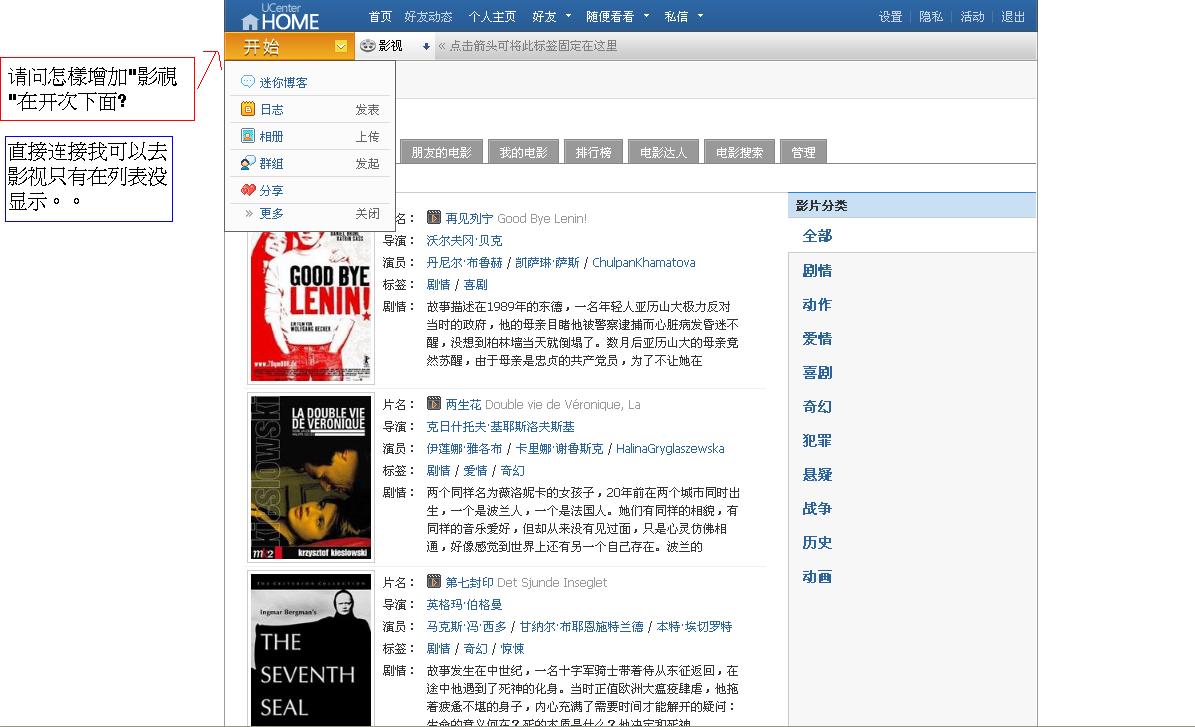The image size is (1195, 727).
Task: Collapse the 开始 menu dropdown button
Action: pyautogui.click(x=341, y=46)
